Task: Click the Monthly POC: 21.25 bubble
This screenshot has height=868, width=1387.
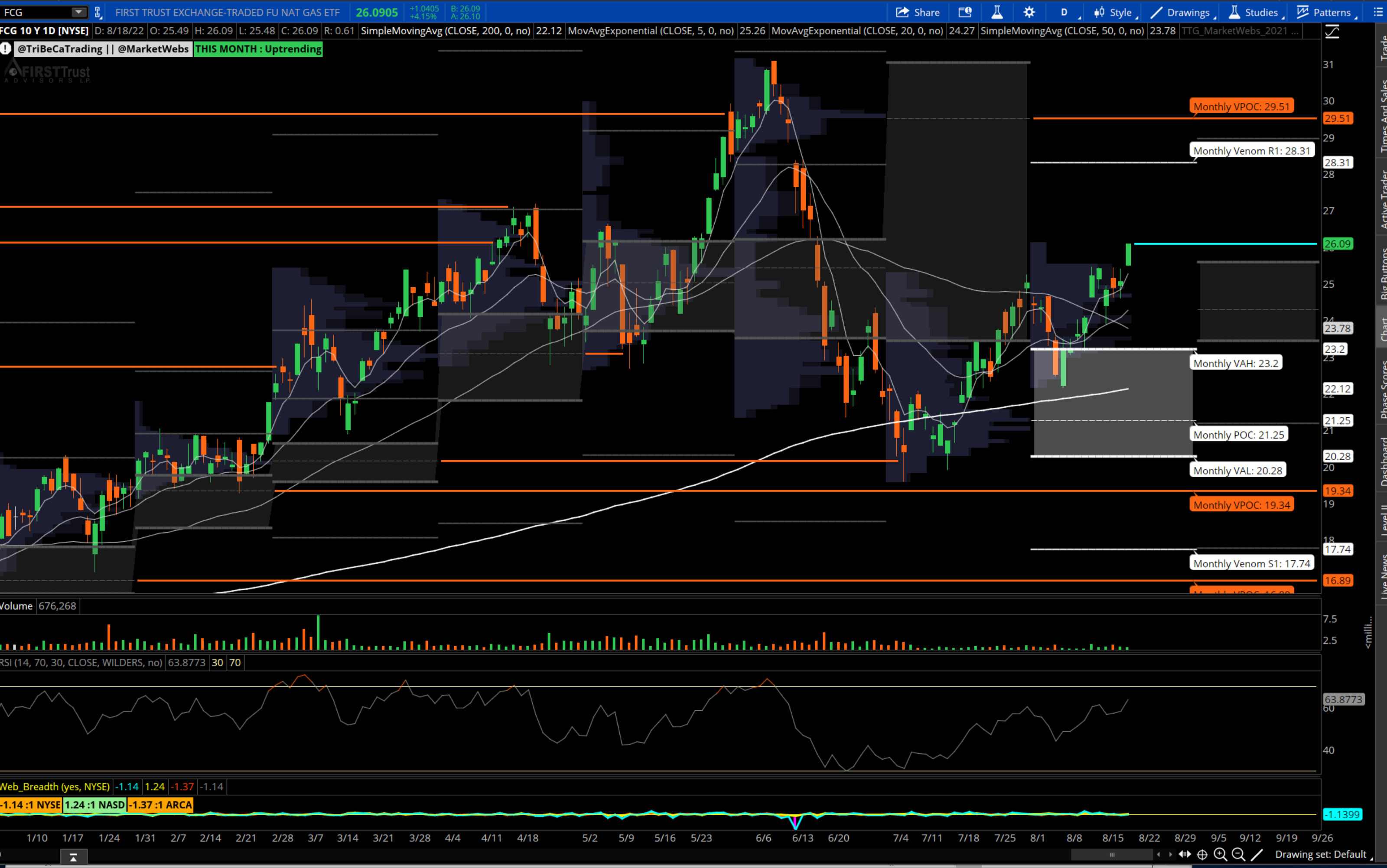Action: click(x=1238, y=435)
